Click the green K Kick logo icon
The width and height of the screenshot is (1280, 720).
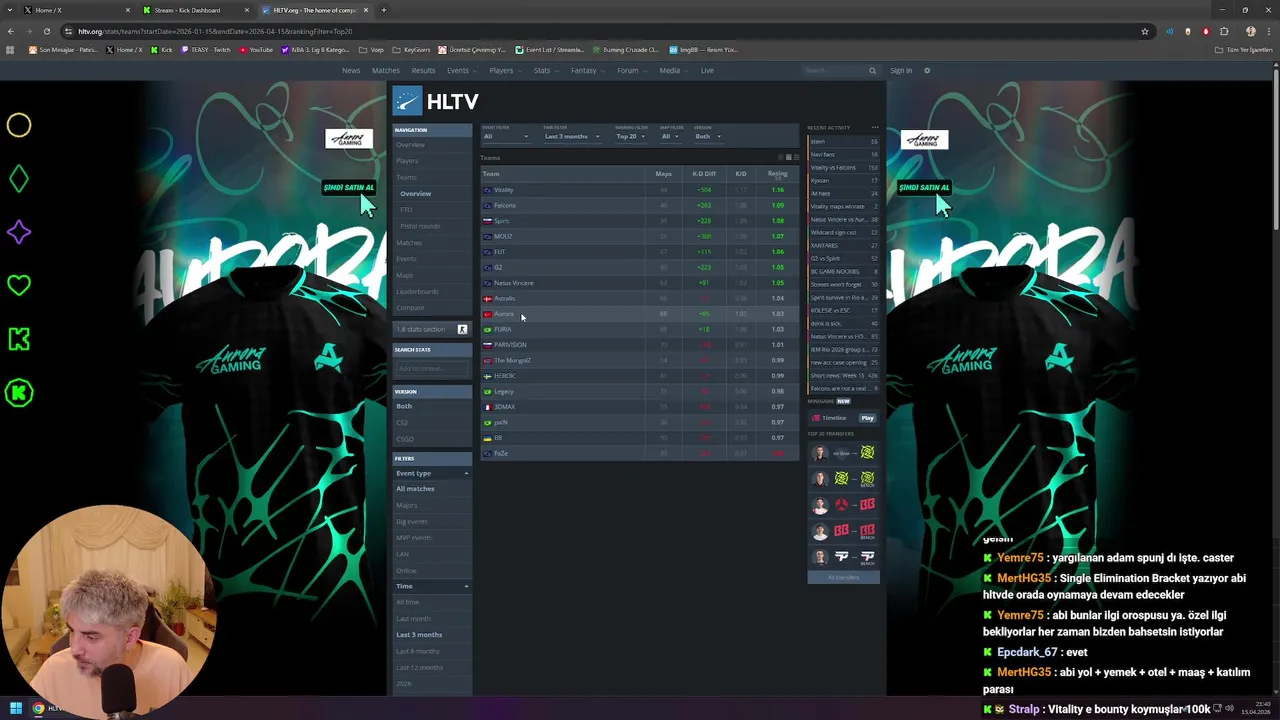coord(19,339)
